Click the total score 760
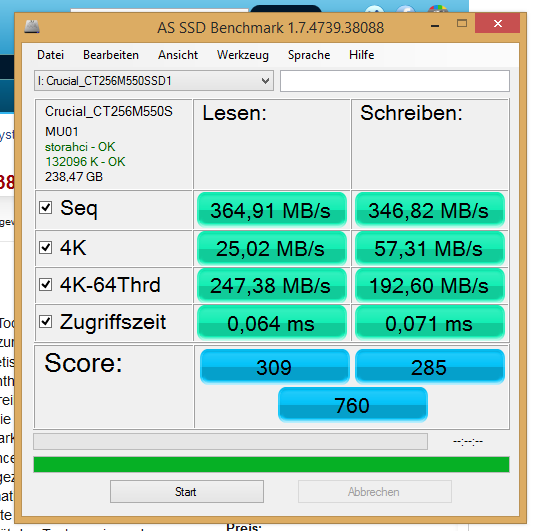The height and width of the screenshot is (531, 546). click(353, 404)
